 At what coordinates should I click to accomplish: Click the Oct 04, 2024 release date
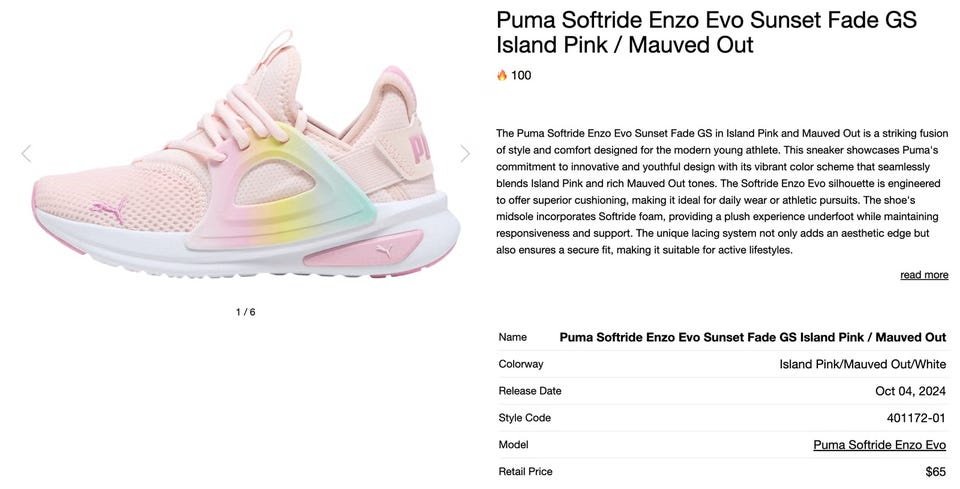[910, 391]
